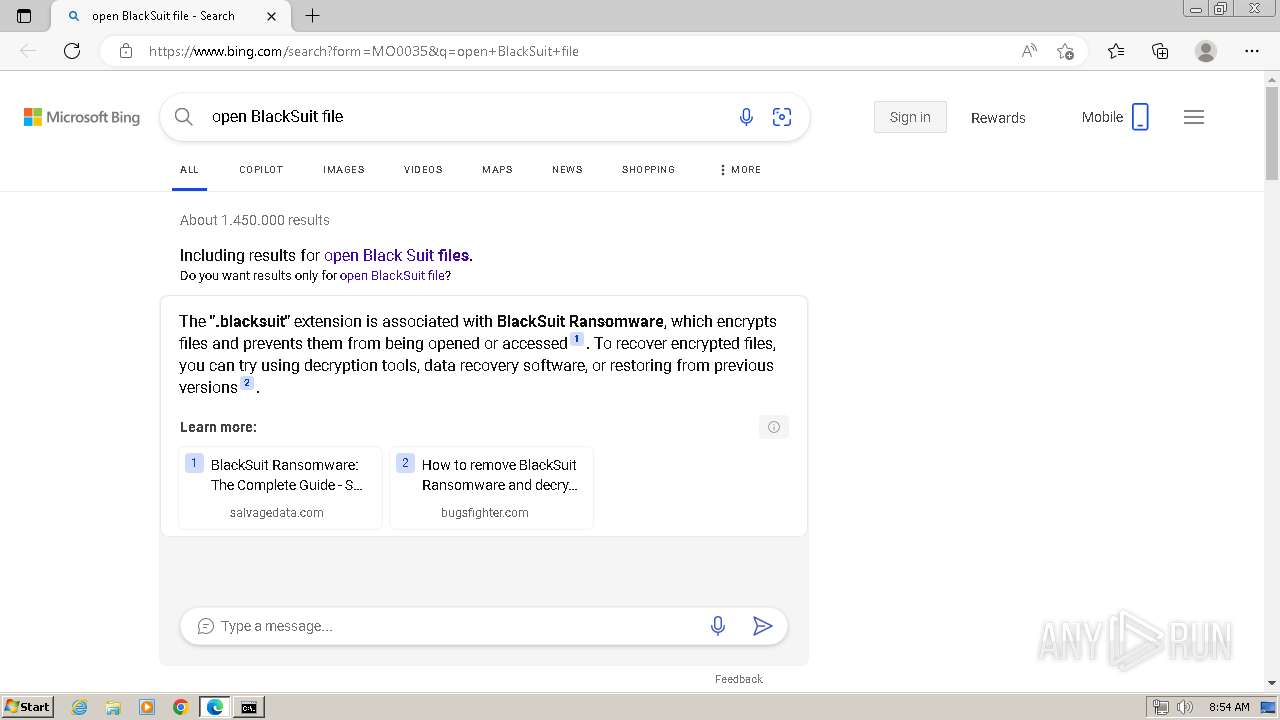View site information lock icon
The height and width of the screenshot is (720, 1280).
pyautogui.click(x=125, y=51)
